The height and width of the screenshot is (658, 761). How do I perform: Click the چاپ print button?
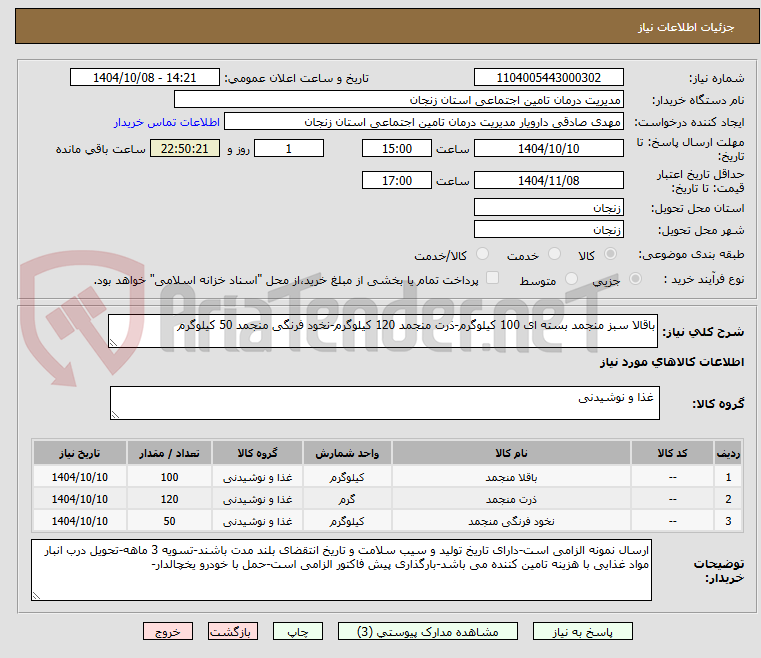tap(298, 632)
